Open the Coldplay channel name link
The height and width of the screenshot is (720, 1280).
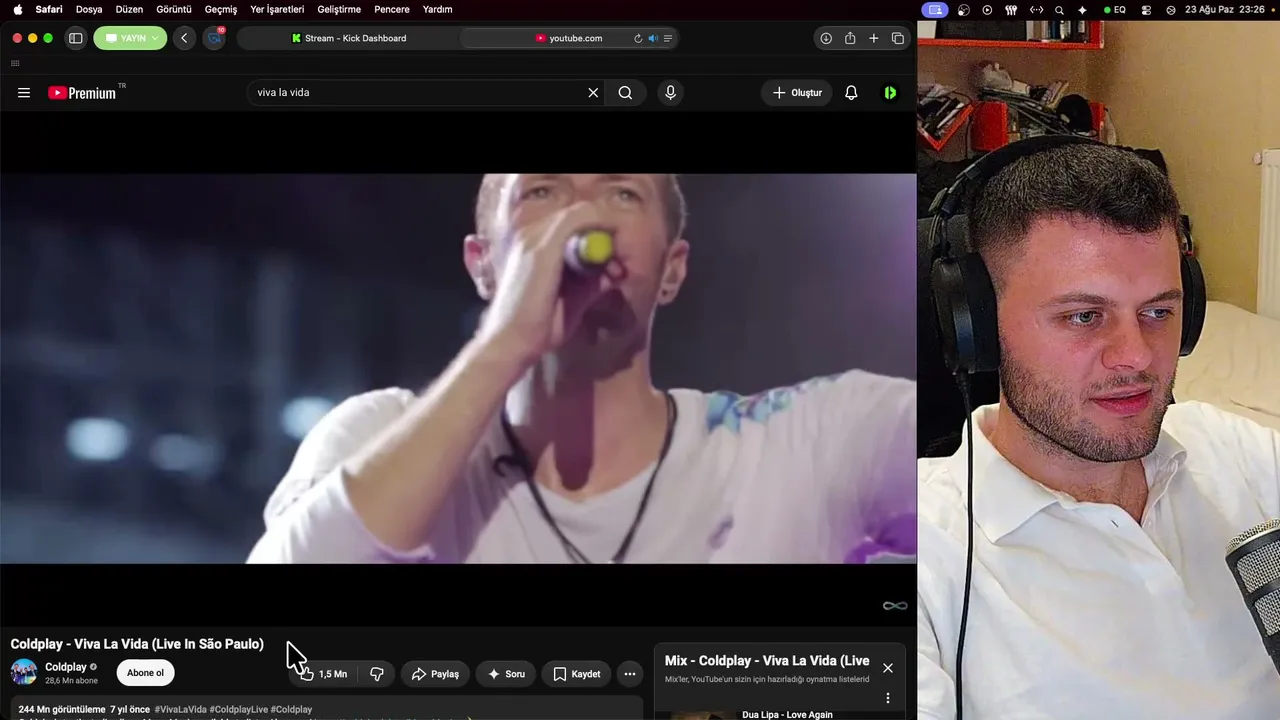tap(66, 667)
